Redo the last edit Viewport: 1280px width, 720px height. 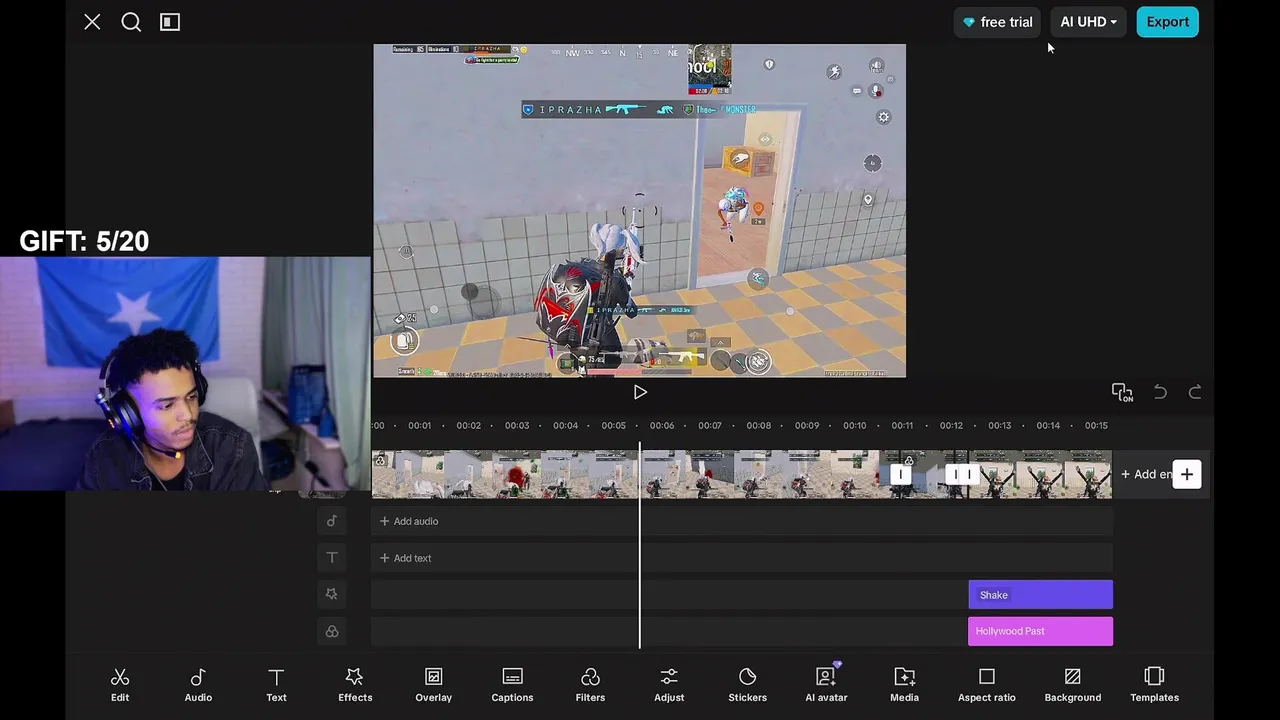tap(1195, 392)
